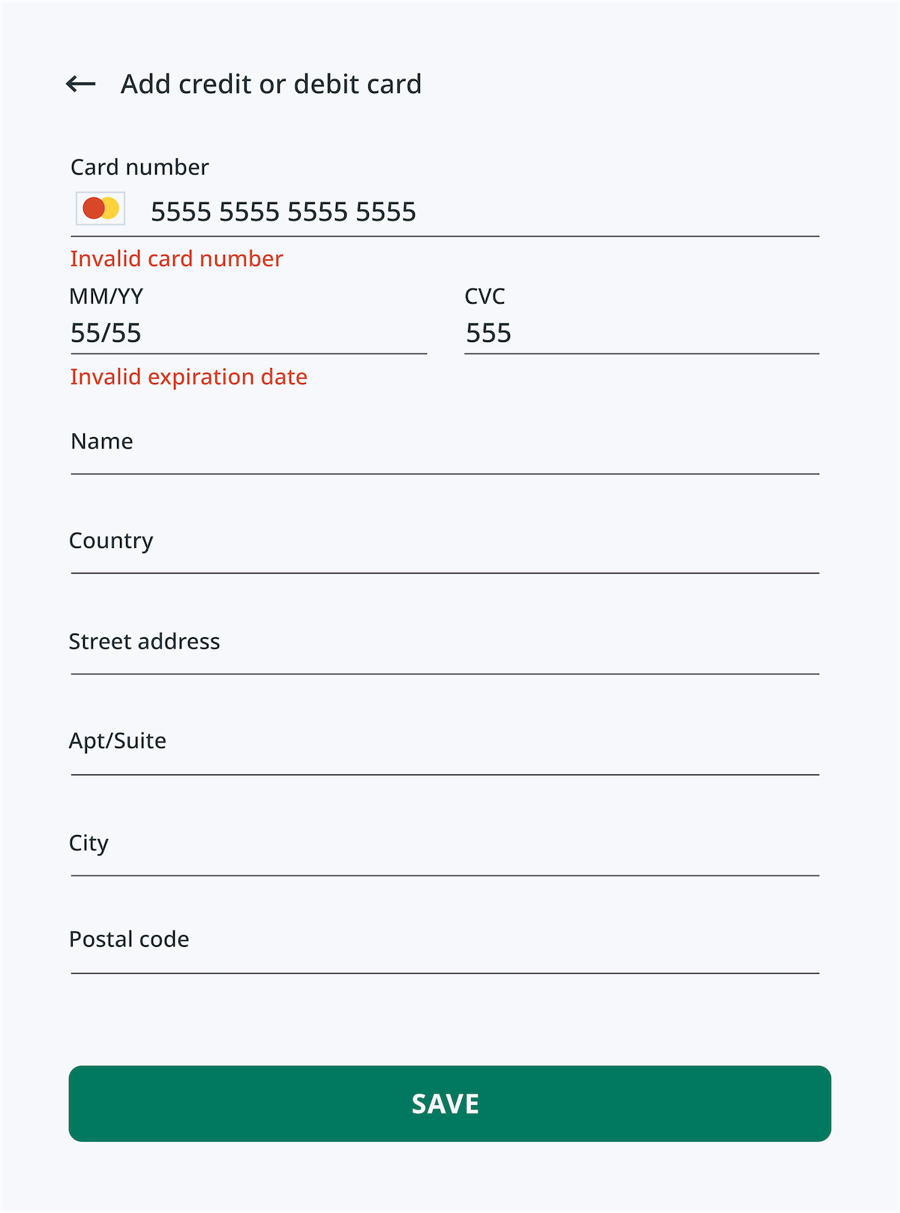The width and height of the screenshot is (900, 1213).
Task: Click the "Invalid card number" error message
Action: point(177,259)
